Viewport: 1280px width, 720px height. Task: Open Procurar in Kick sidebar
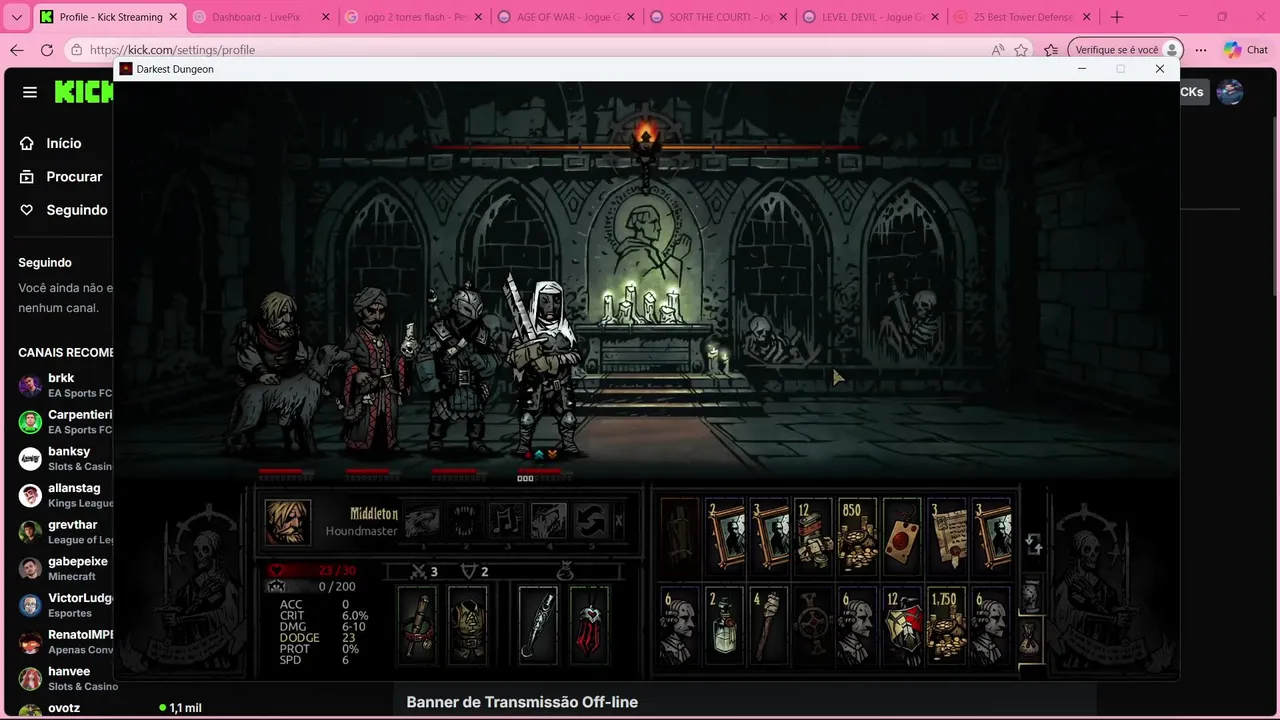63,176
